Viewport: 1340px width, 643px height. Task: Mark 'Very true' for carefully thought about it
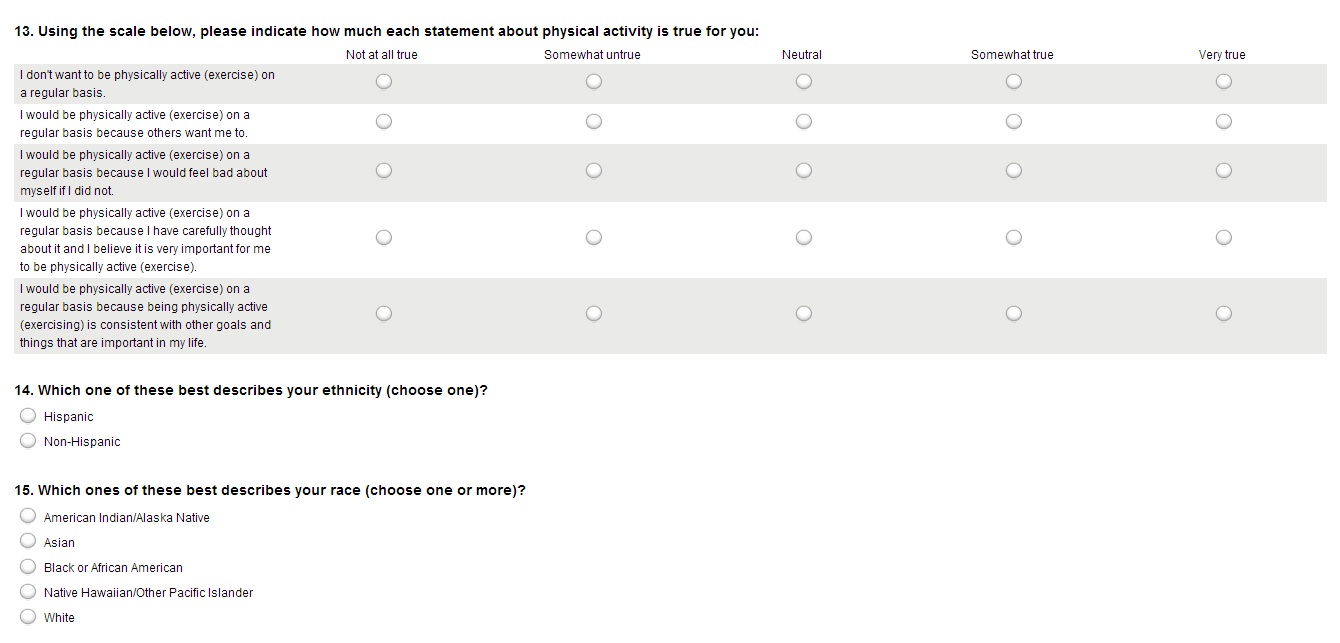1224,238
